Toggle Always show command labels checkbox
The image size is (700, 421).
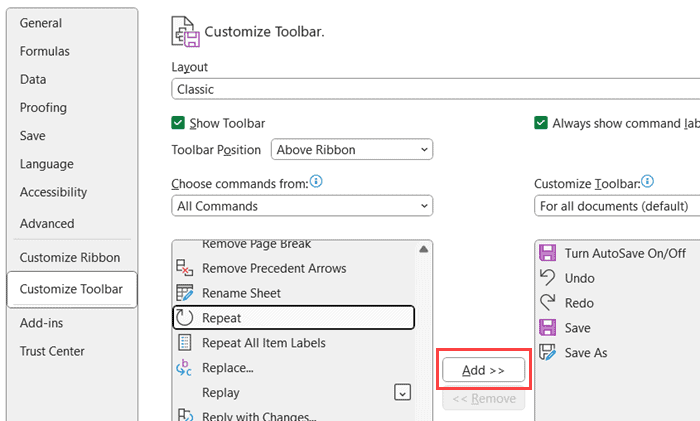[x=541, y=123]
